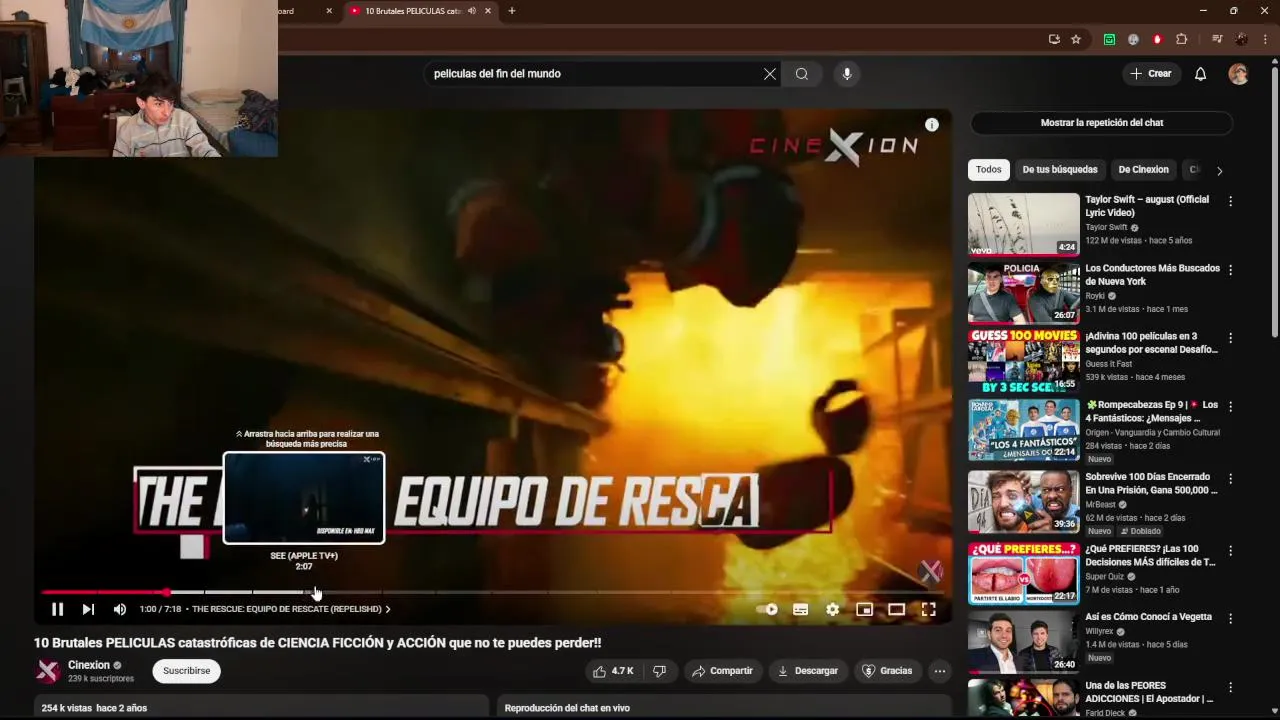Click the Descargar button
The image size is (1280, 720).
808,671
